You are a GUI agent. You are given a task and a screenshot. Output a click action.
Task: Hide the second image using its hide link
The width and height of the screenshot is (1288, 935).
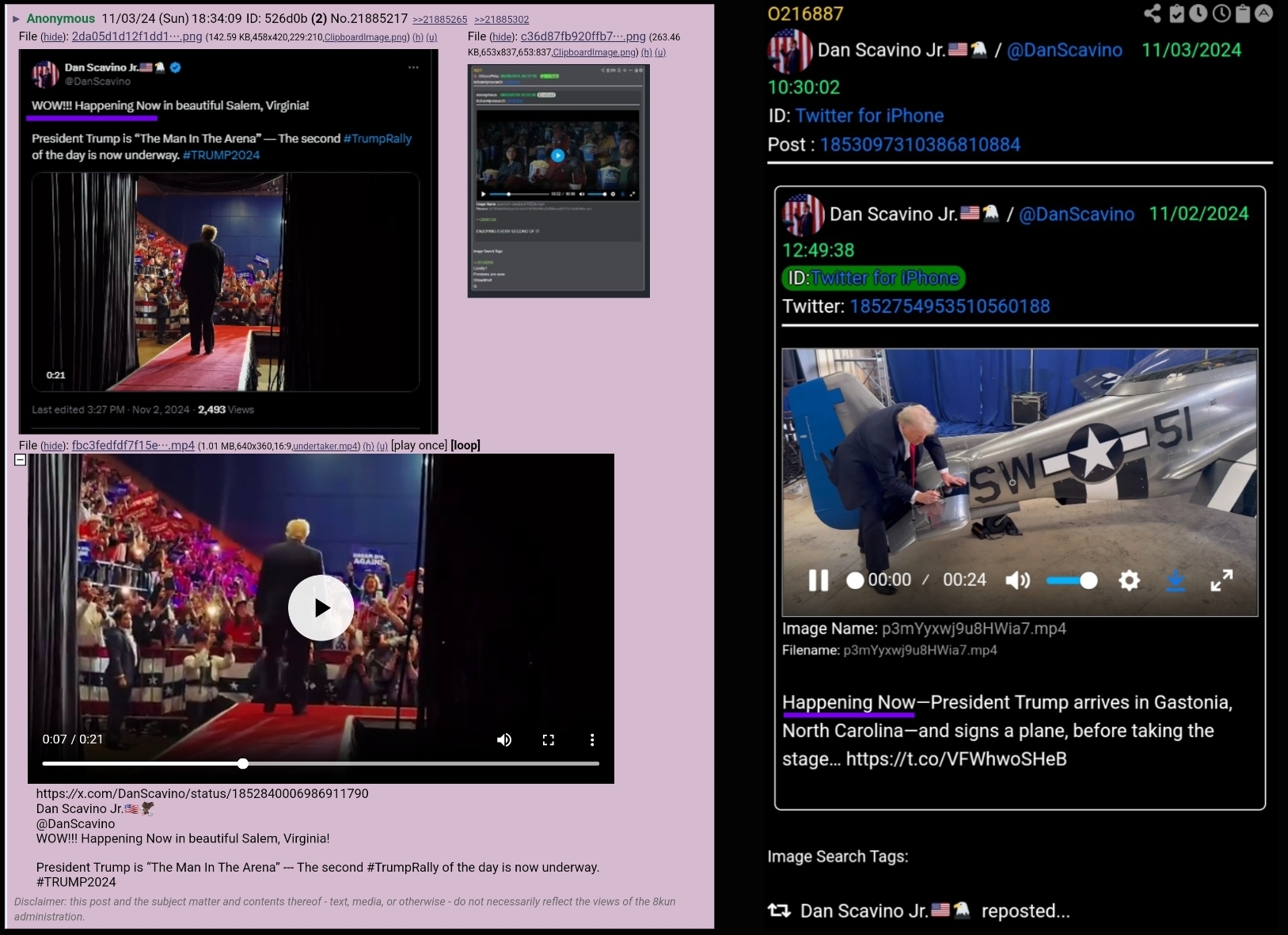click(502, 37)
